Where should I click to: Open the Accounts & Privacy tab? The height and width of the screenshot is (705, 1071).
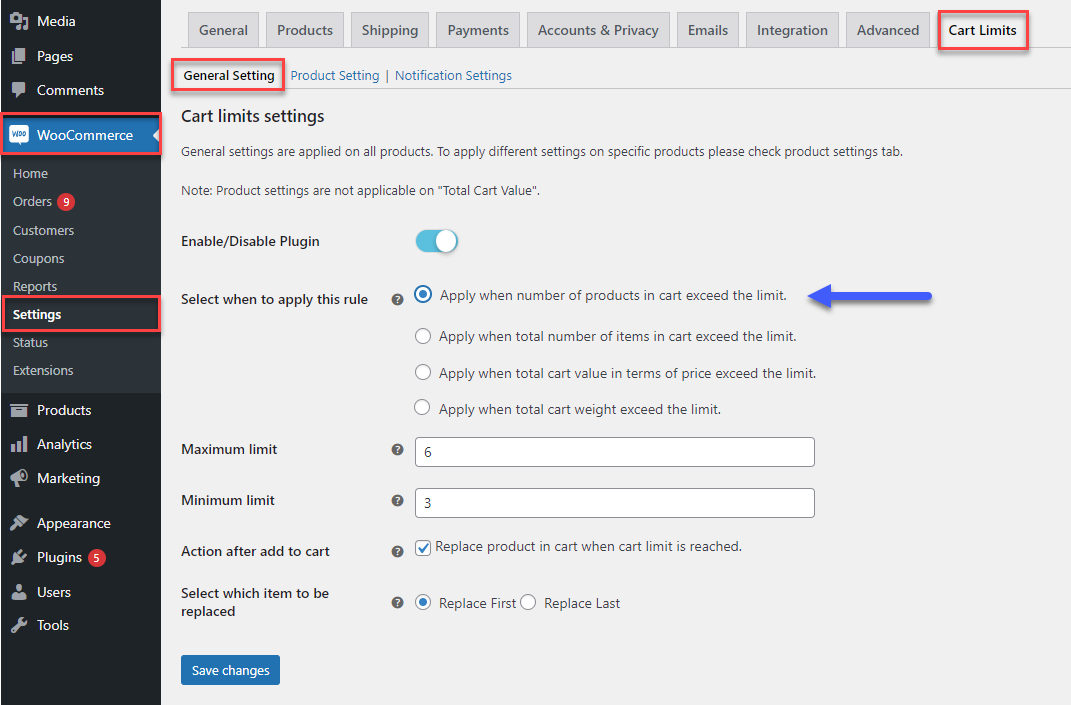coord(598,30)
